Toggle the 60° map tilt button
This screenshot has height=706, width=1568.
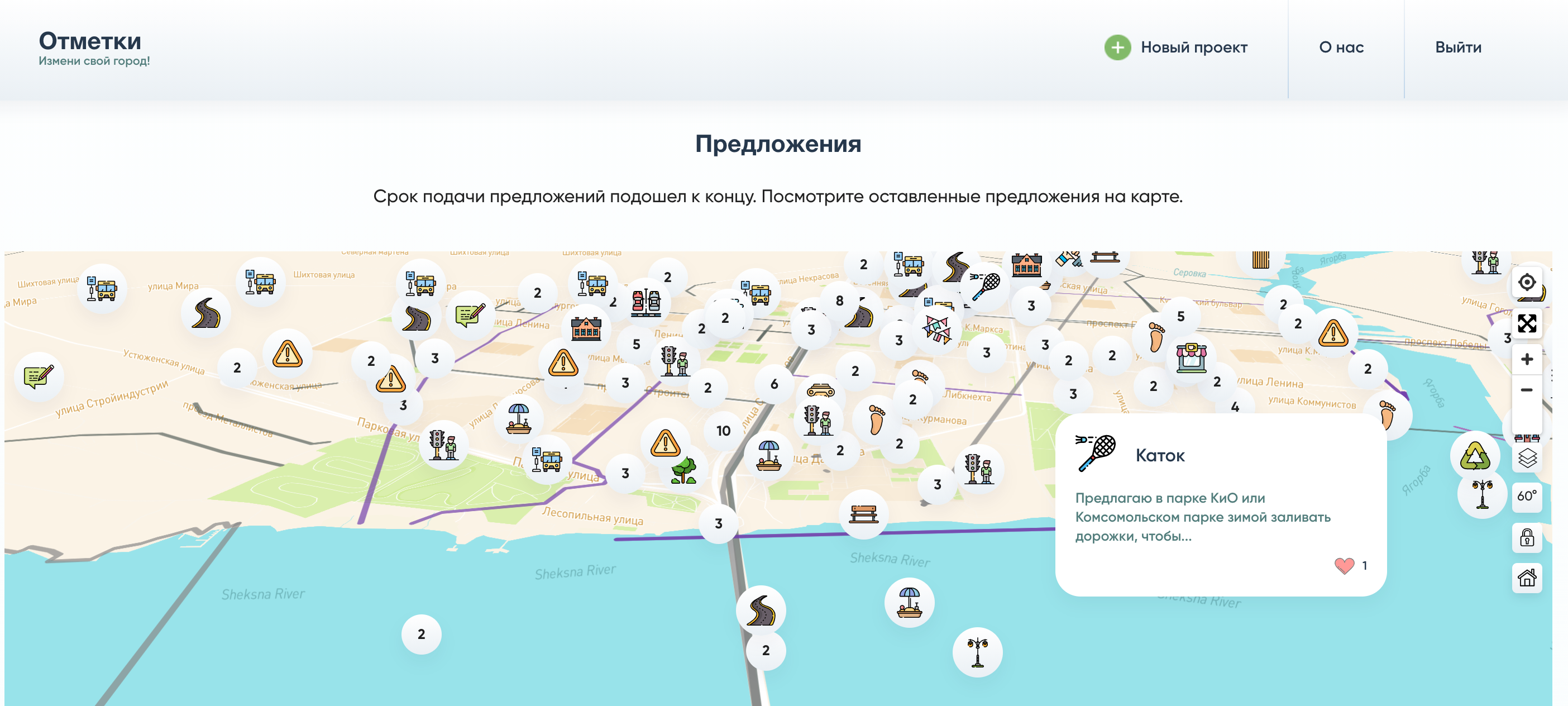point(1527,496)
